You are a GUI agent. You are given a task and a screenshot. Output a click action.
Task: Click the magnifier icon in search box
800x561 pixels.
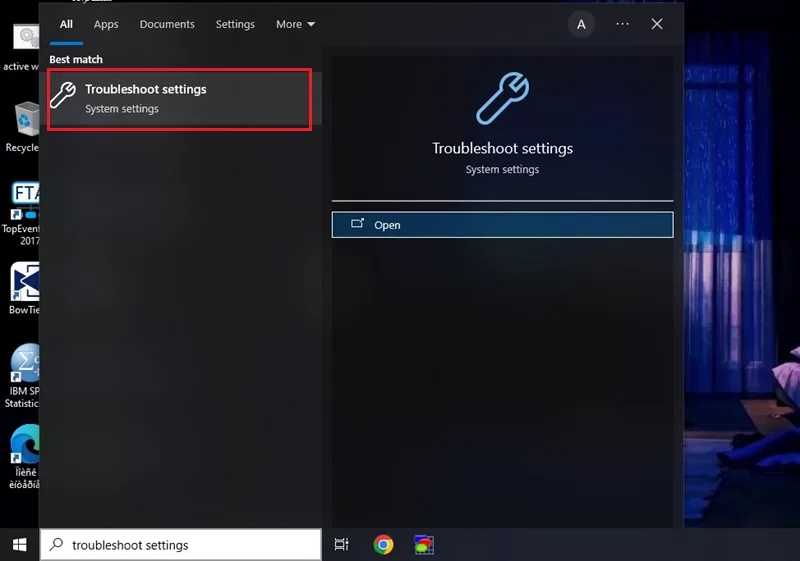56,544
